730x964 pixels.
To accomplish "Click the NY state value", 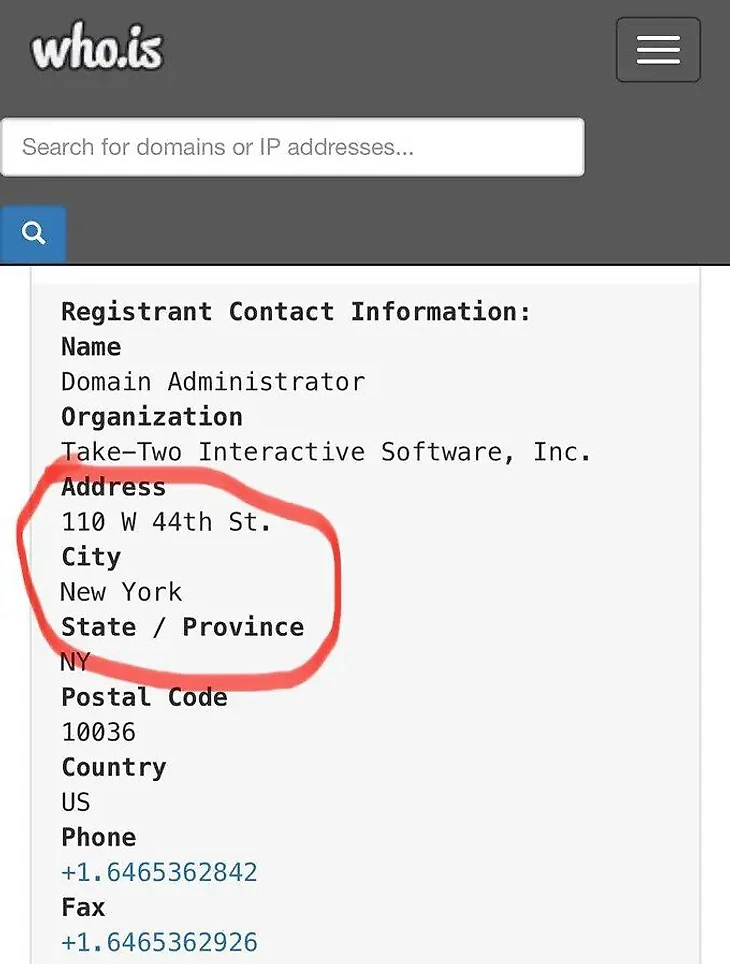I will pos(76,662).
